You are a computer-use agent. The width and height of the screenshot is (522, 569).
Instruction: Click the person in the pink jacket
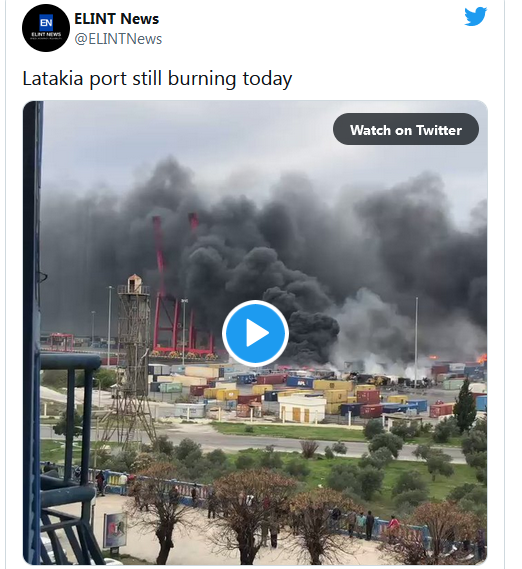point(393,526)
